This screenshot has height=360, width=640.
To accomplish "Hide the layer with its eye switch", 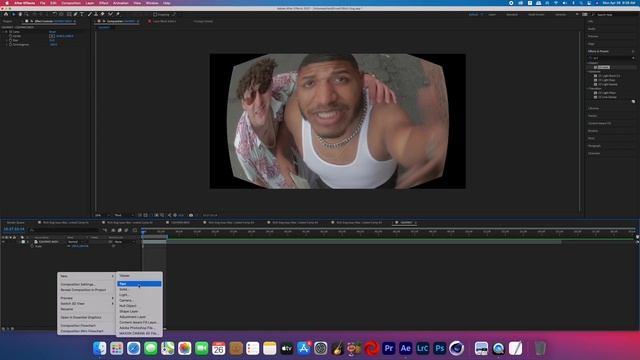I will (x=3, y=242).
